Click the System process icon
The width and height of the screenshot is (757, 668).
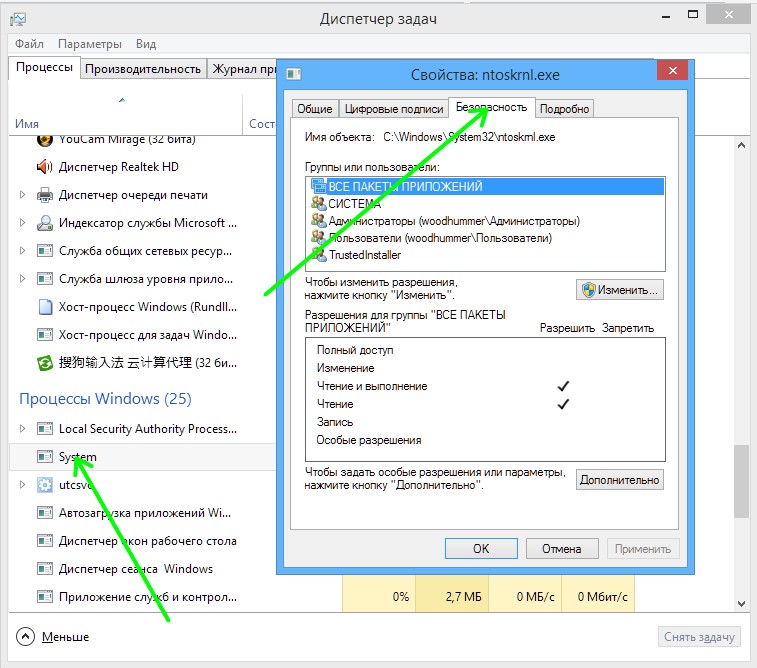pyautogui.click(x=45, y=457)
